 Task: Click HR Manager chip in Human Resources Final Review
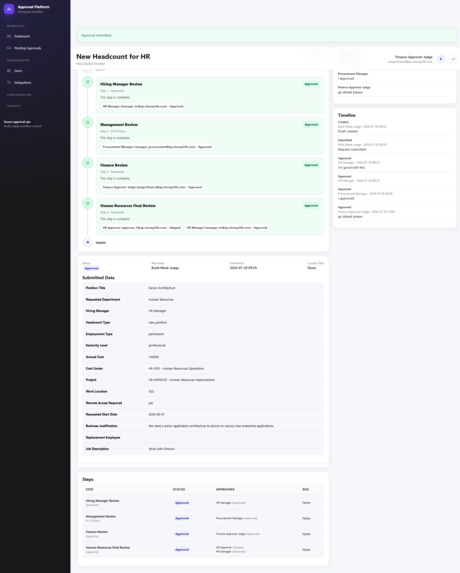click(227, 228)
